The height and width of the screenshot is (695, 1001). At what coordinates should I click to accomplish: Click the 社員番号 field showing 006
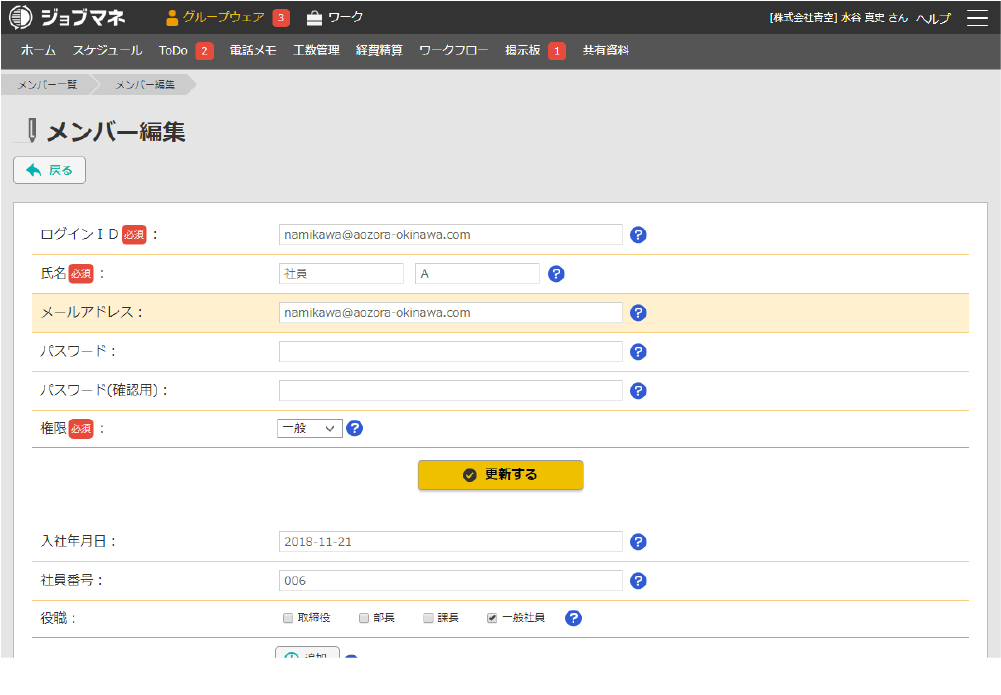451,581
